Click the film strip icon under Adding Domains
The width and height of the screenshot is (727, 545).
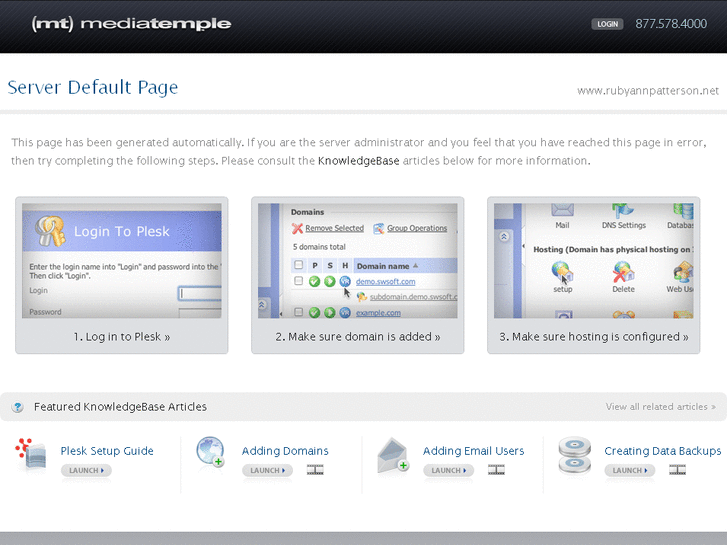[315, 470]
